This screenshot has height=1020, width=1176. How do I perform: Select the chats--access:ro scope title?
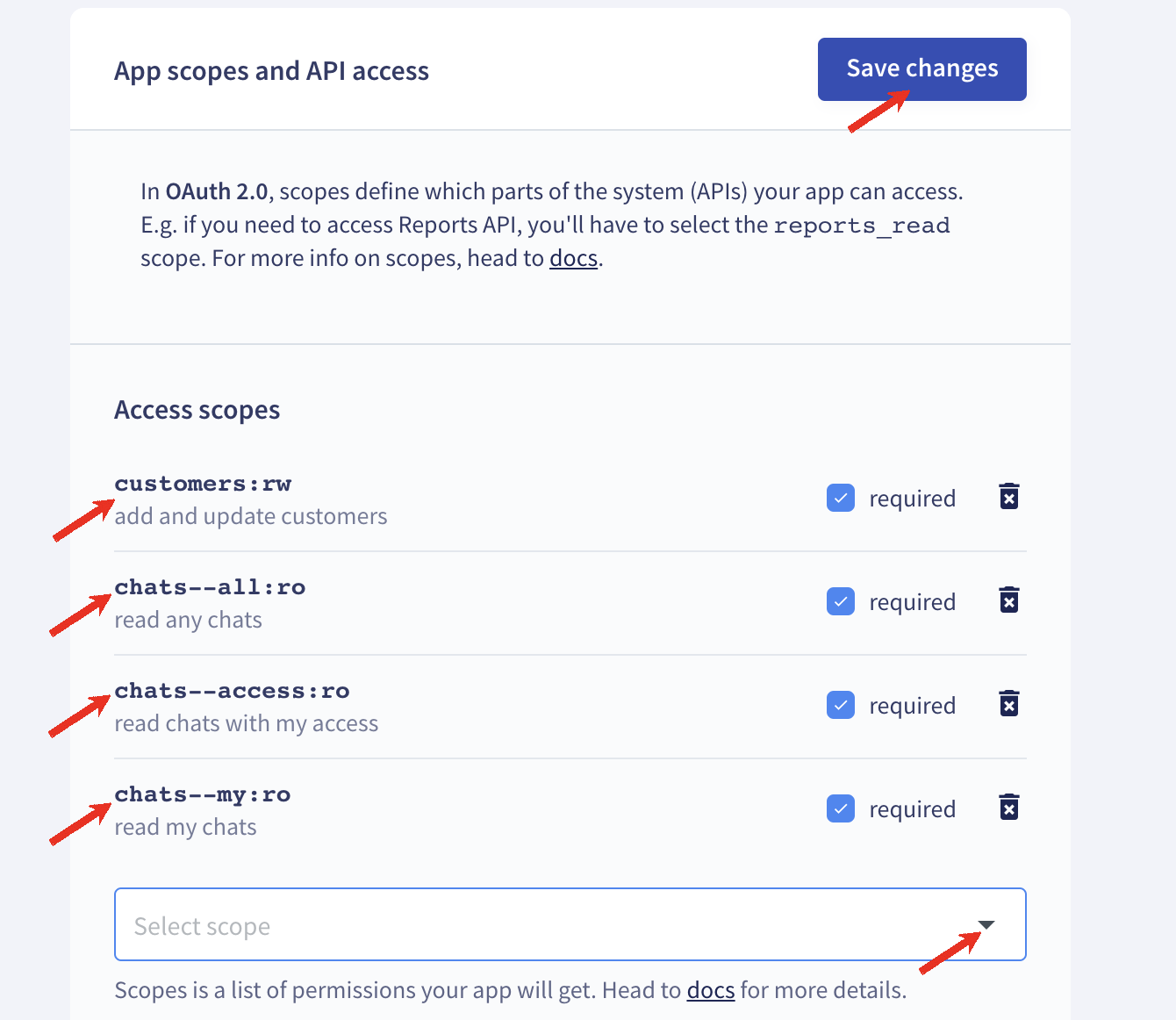[232, 691]
